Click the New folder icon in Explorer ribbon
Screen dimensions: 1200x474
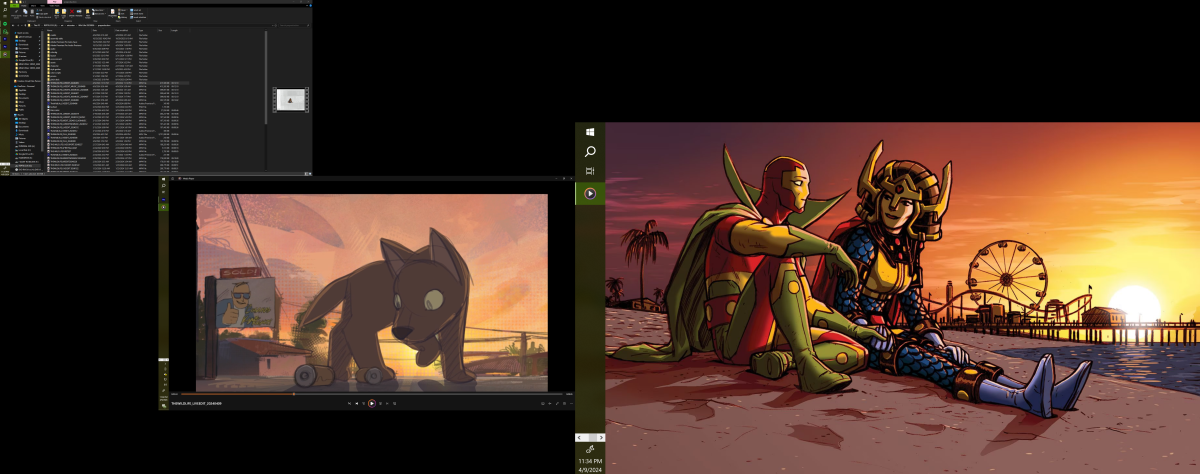point(87,12)
